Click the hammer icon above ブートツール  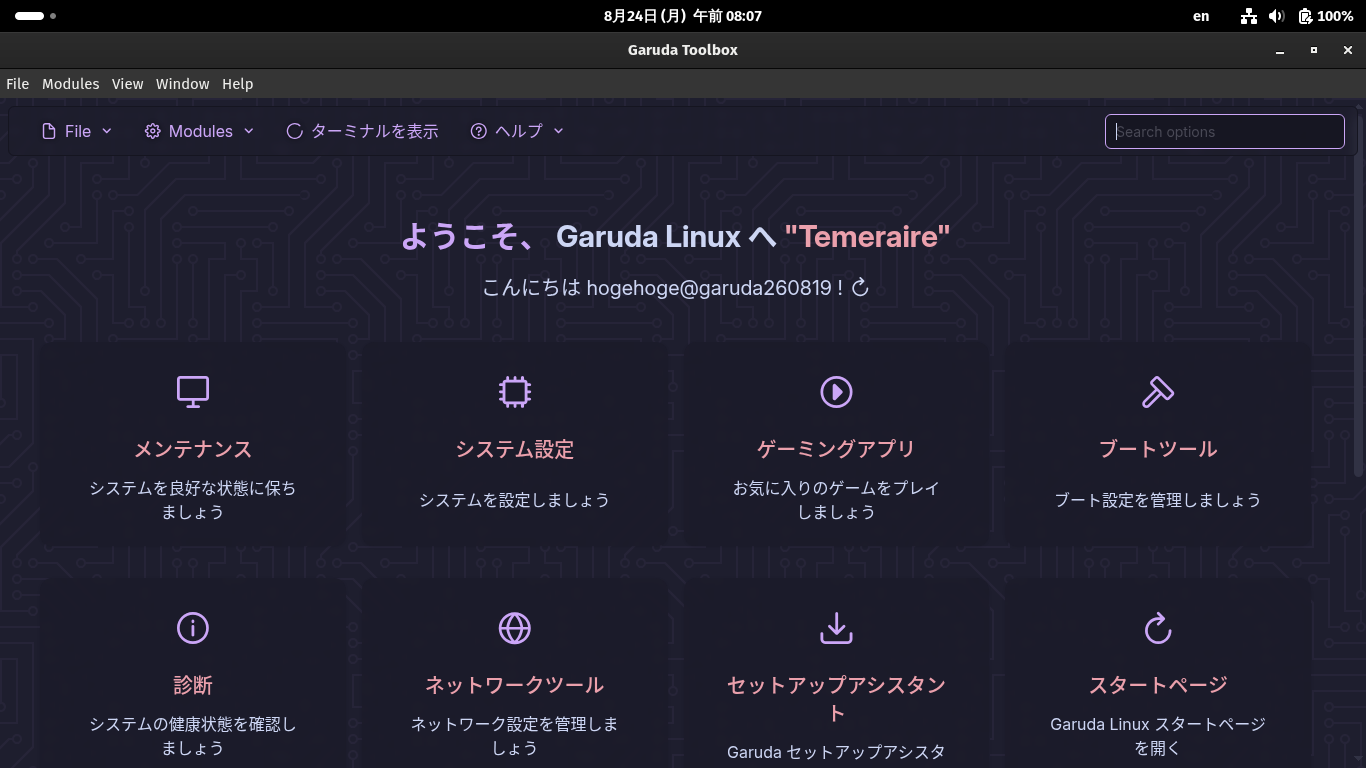tap(1158, 391)
